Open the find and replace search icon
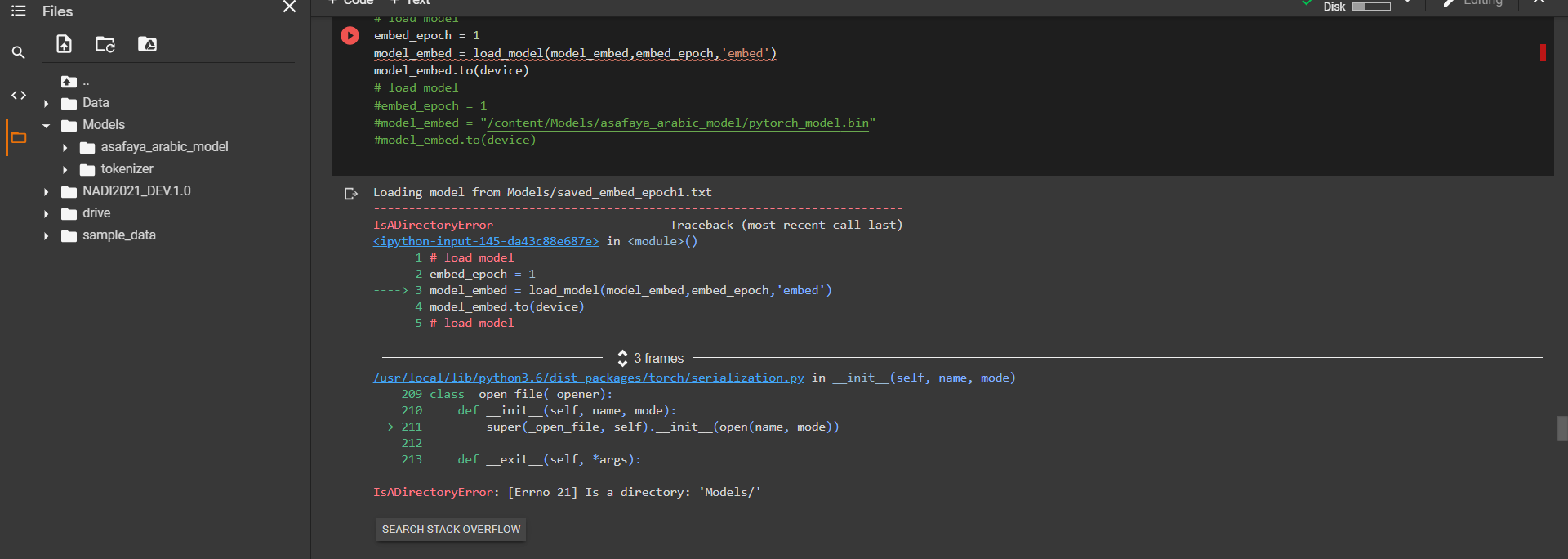The image size is (1568, 559). click(x=18, y=53)
